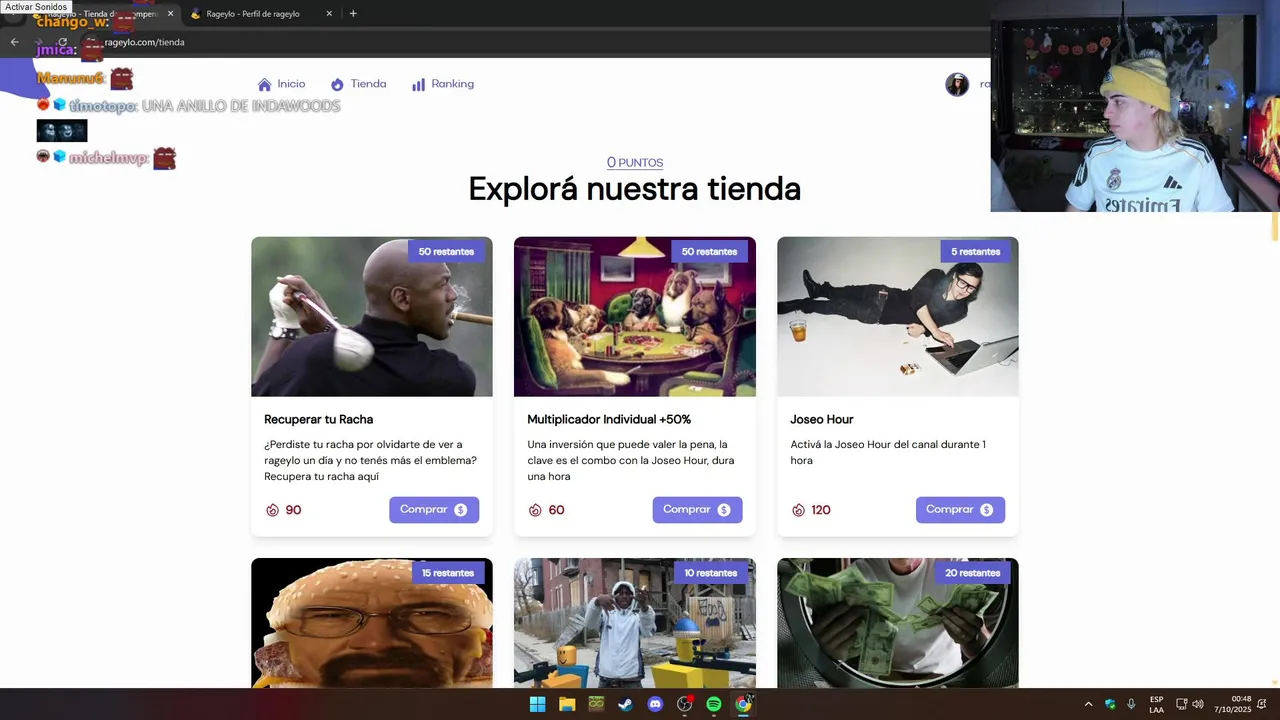Viewport: 1280px width, 720px height.
Task: Open the volume speaker tray icon
Action: pos(1198,704)
